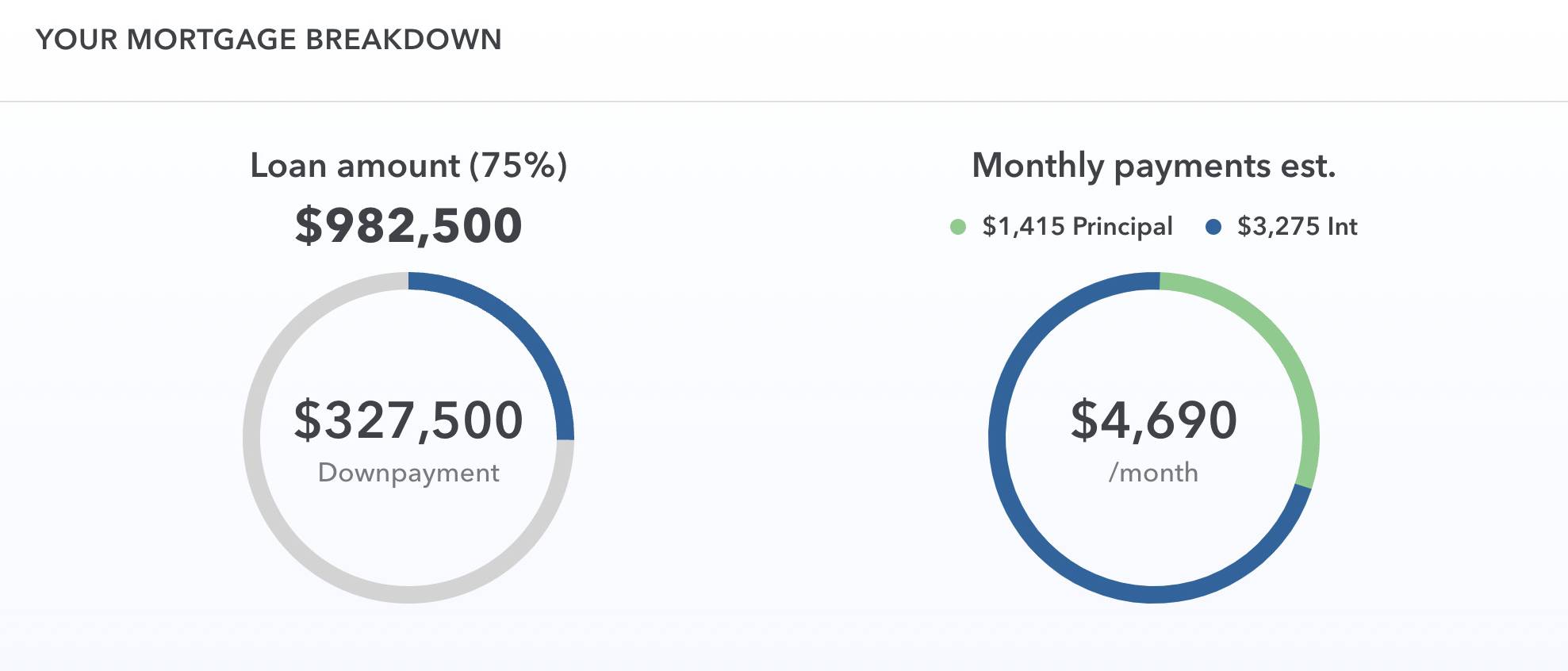Click the (75%) percentage in loan label

(518, 166)
